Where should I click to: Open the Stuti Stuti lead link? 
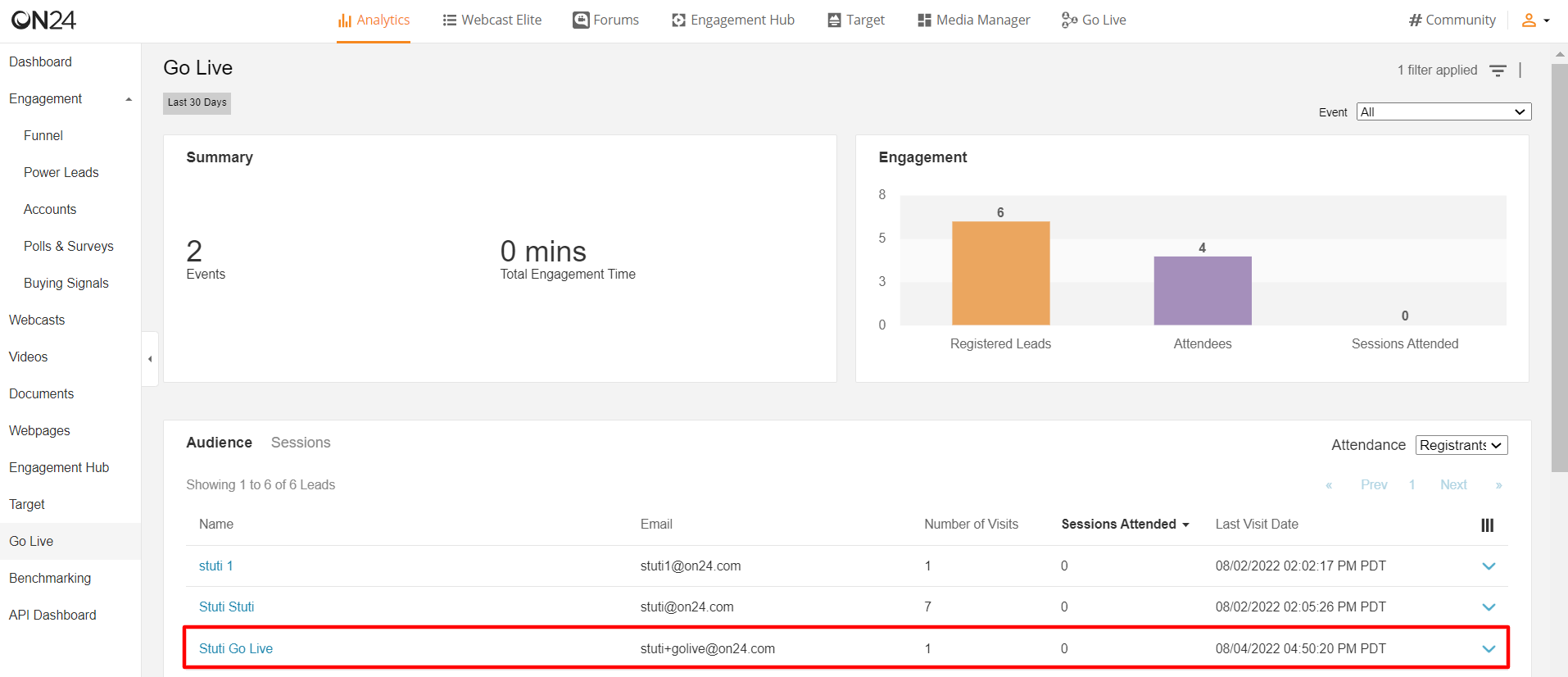point(227,607)
